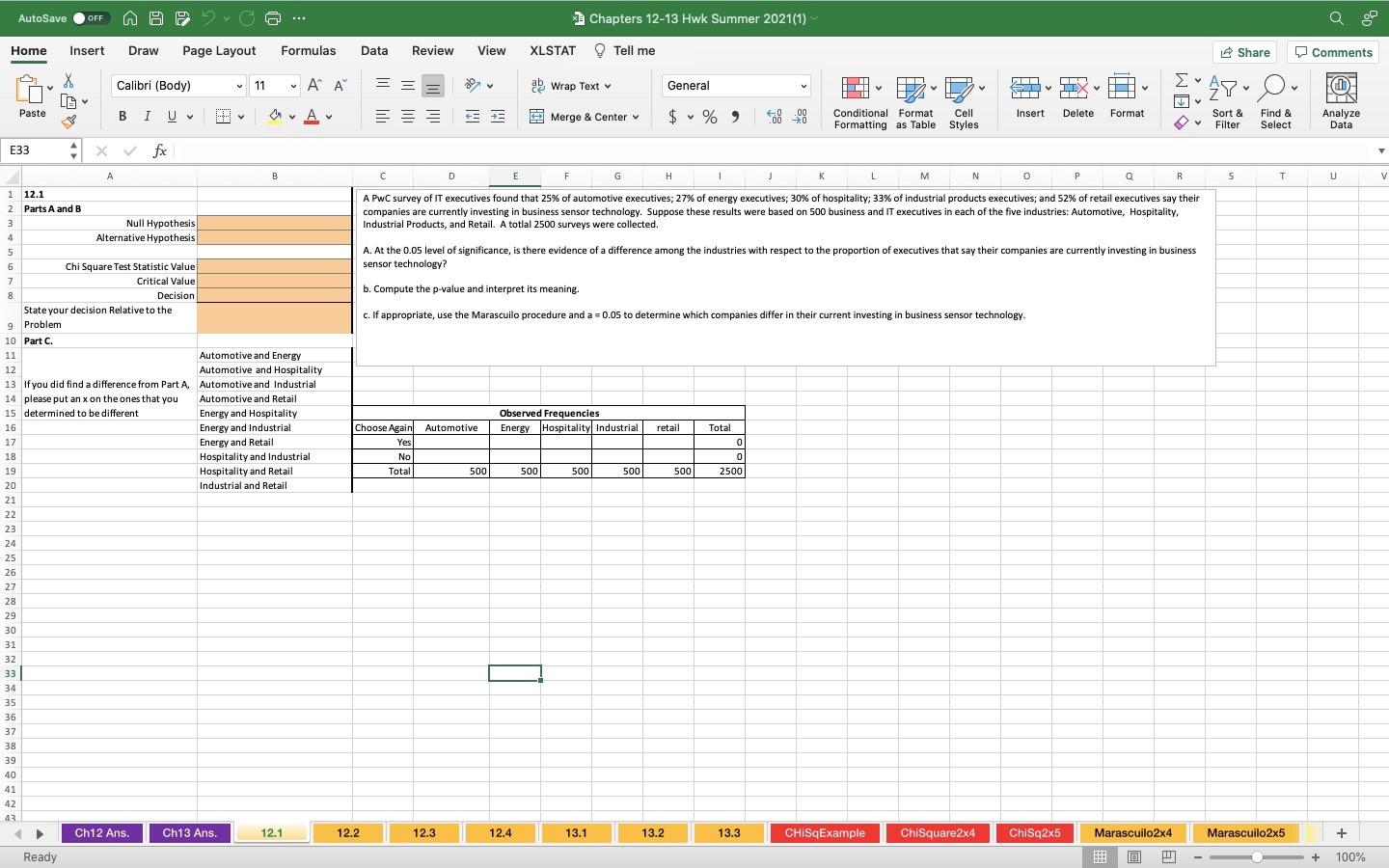This screenshot has width=1389, height=868.
Task: Click the Share button
Action: pos(1244,52)
